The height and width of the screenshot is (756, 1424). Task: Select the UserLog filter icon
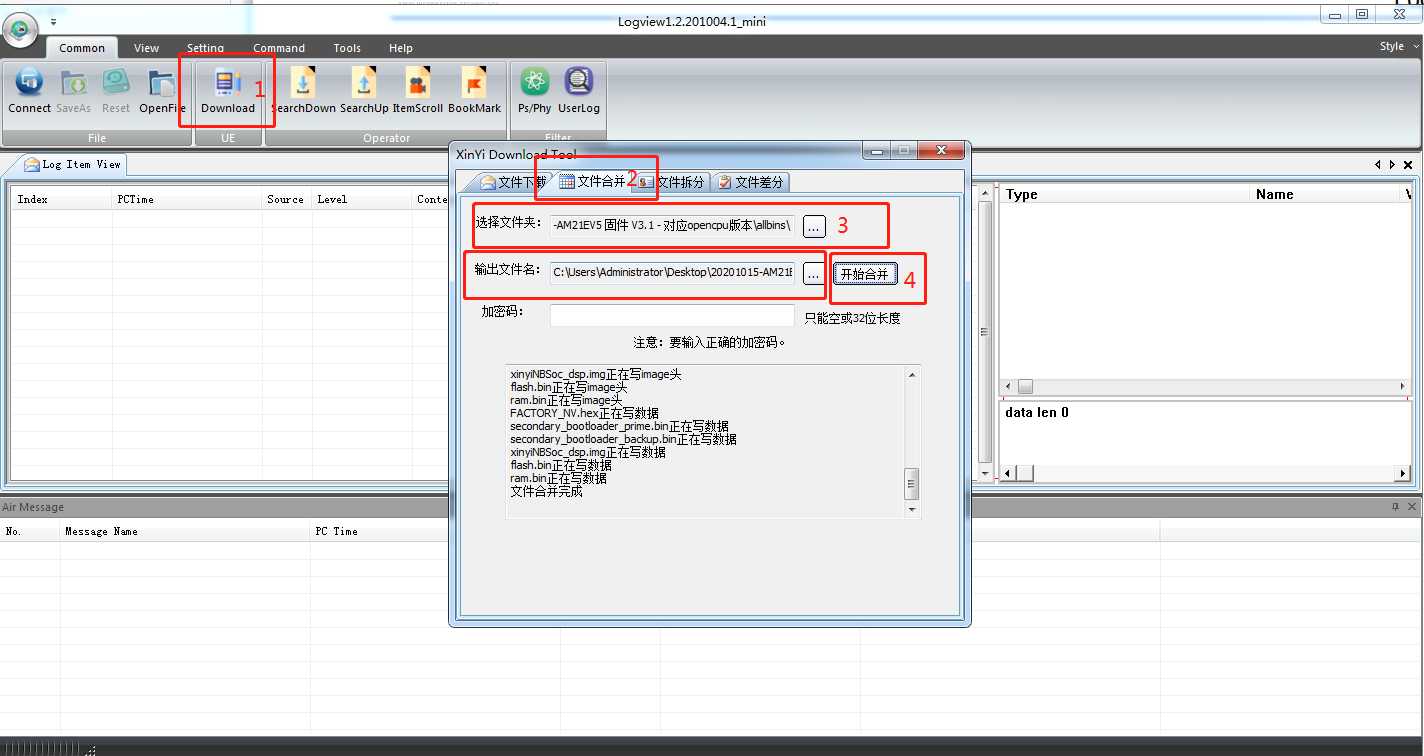tap(579, 91)
